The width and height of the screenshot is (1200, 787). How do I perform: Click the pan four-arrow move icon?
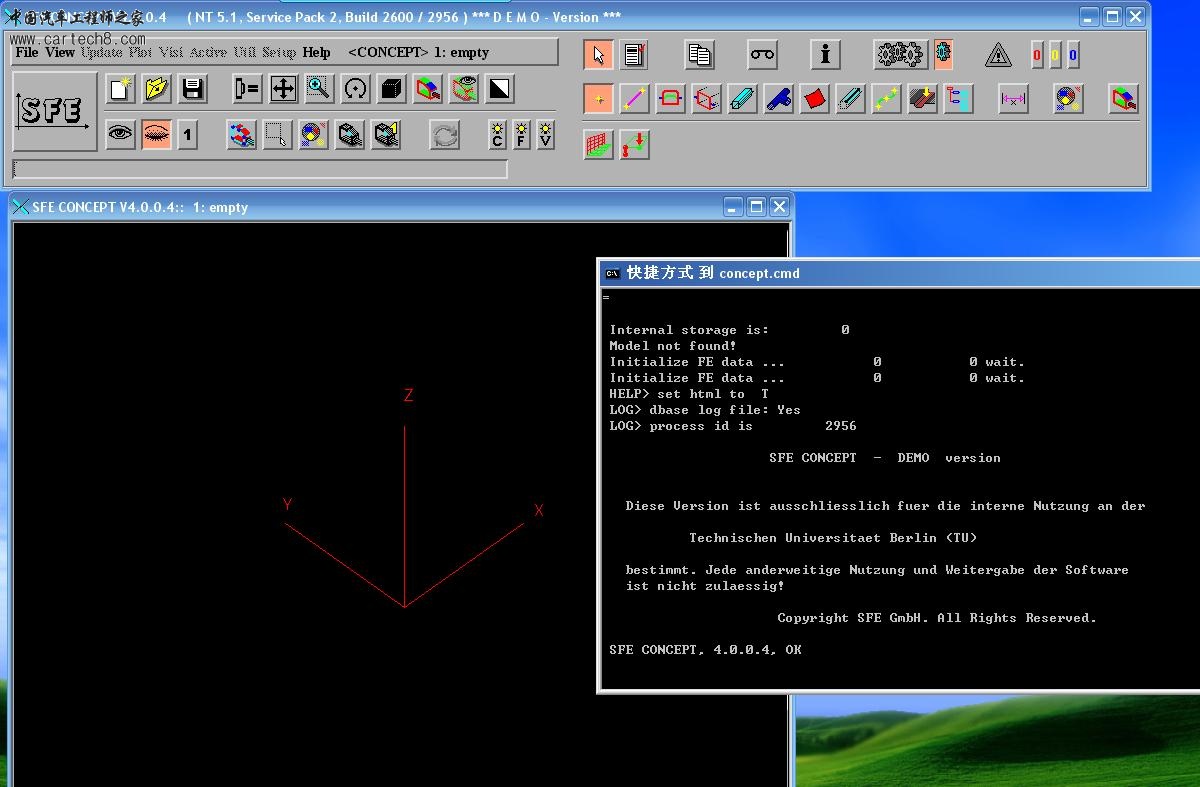point(283,89)
